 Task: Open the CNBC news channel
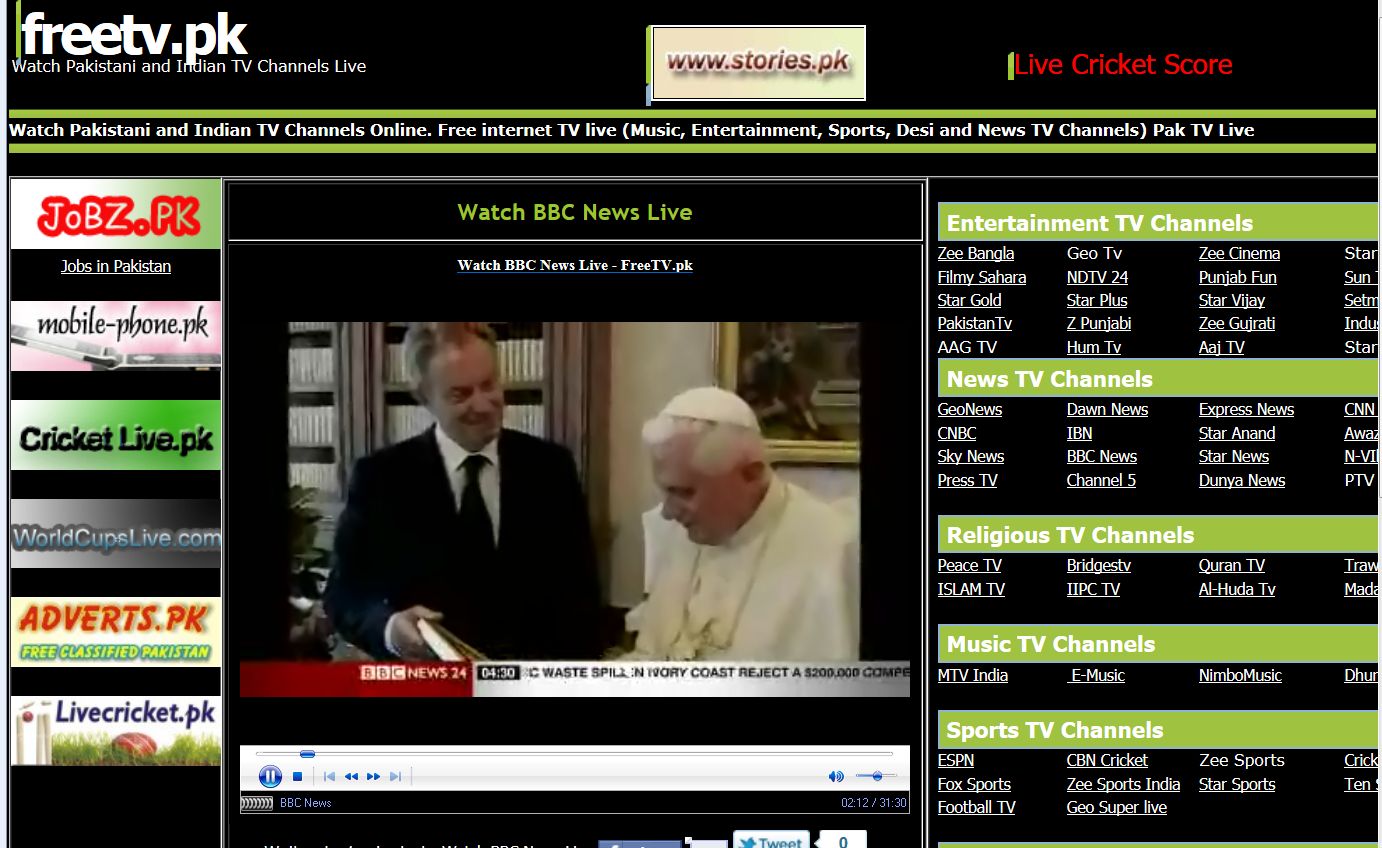(957, 433)
